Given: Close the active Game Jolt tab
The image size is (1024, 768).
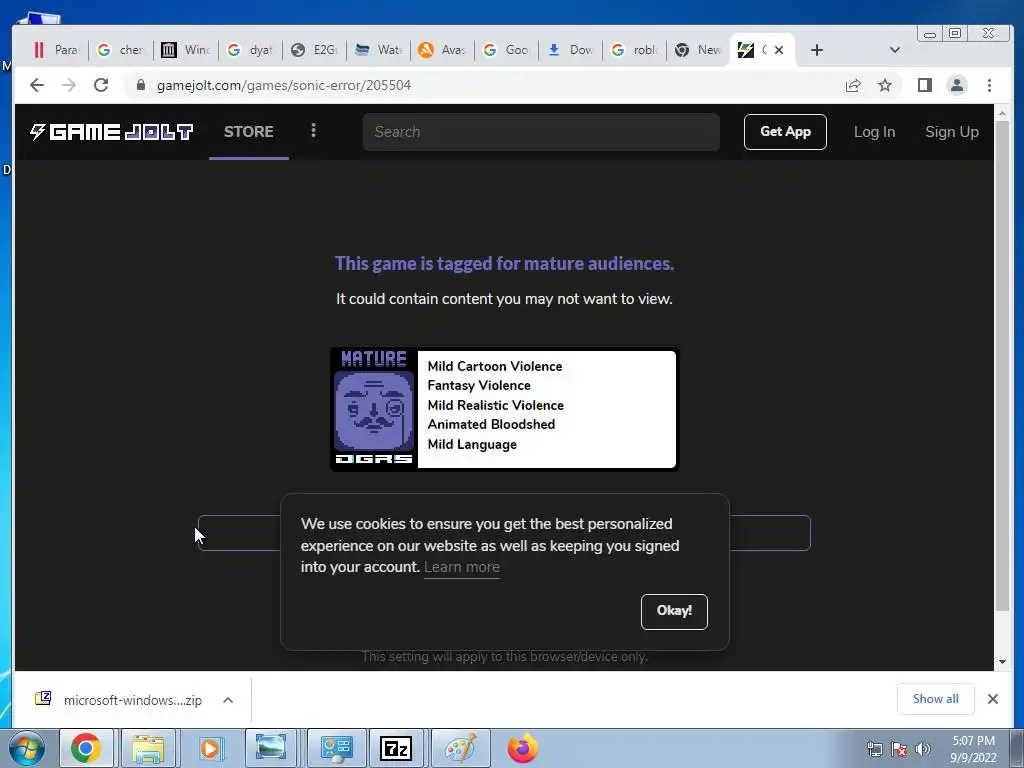Looking at the screenshot, I should tap(779, 50).
